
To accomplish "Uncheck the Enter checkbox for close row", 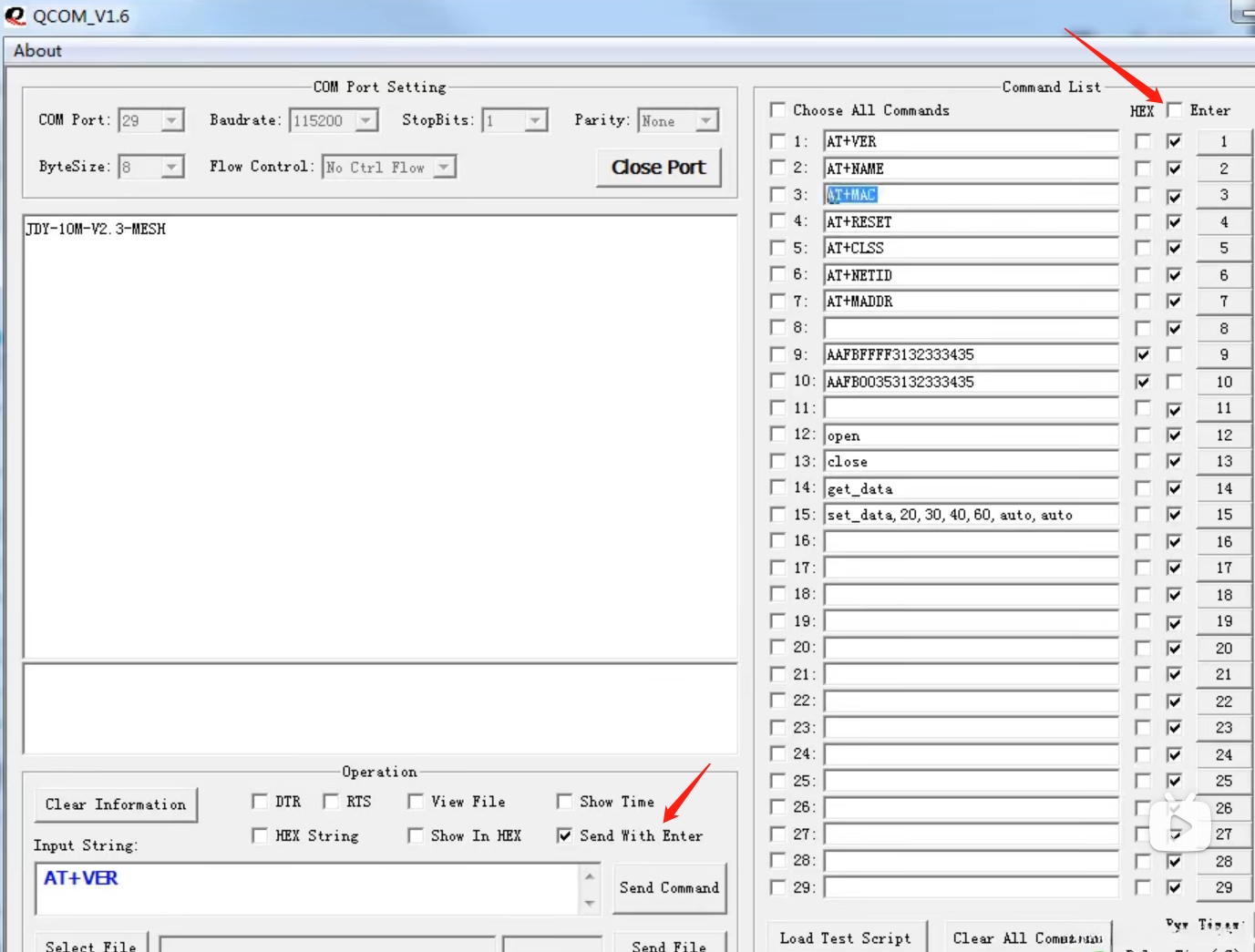I will pyautogui.click(x=1175, y=462).
